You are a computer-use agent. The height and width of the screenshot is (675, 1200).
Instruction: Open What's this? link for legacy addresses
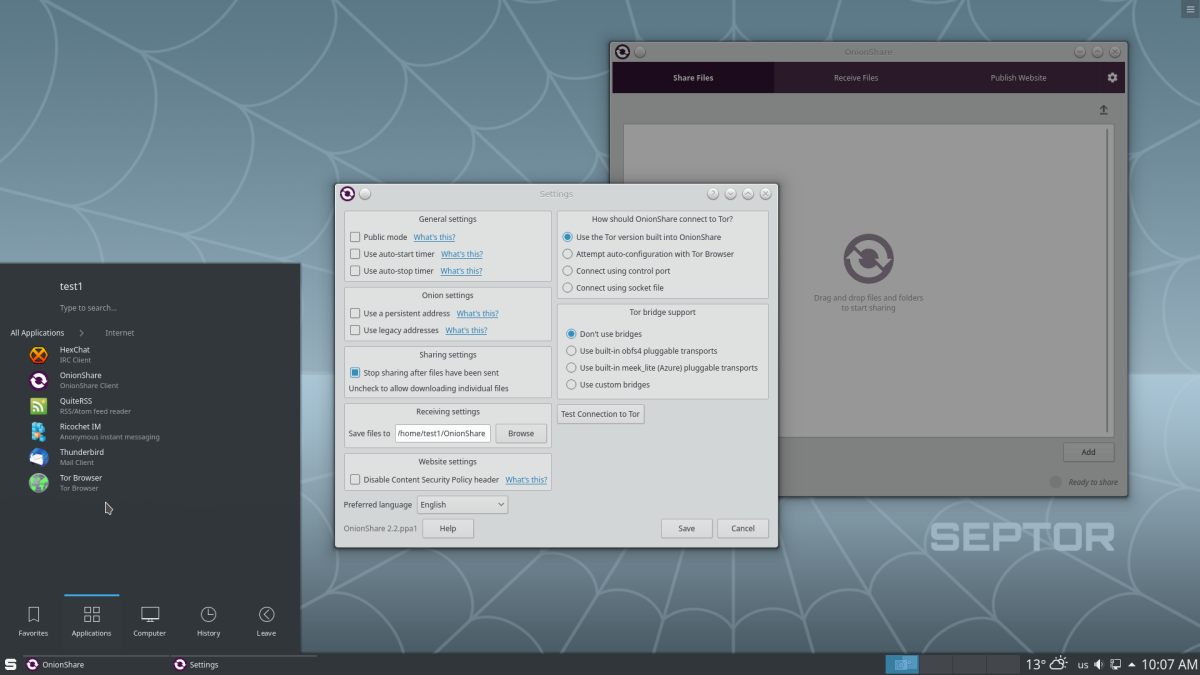(466, 330)
